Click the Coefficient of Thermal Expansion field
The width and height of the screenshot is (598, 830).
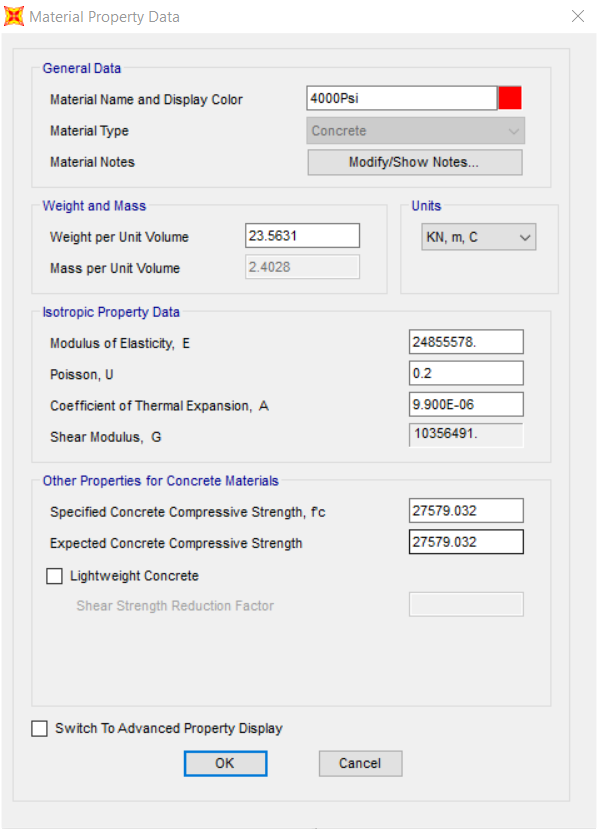pos(466,404)
